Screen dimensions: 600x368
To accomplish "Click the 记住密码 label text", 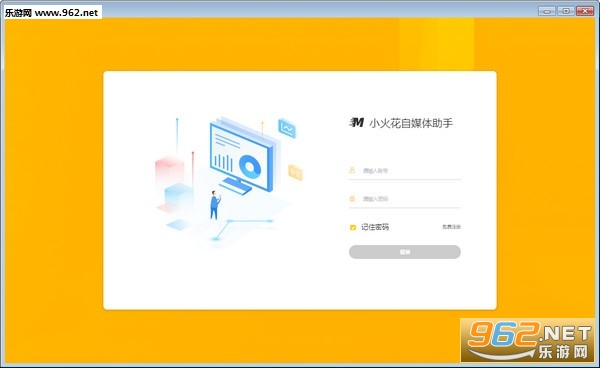I will [375, 227].
